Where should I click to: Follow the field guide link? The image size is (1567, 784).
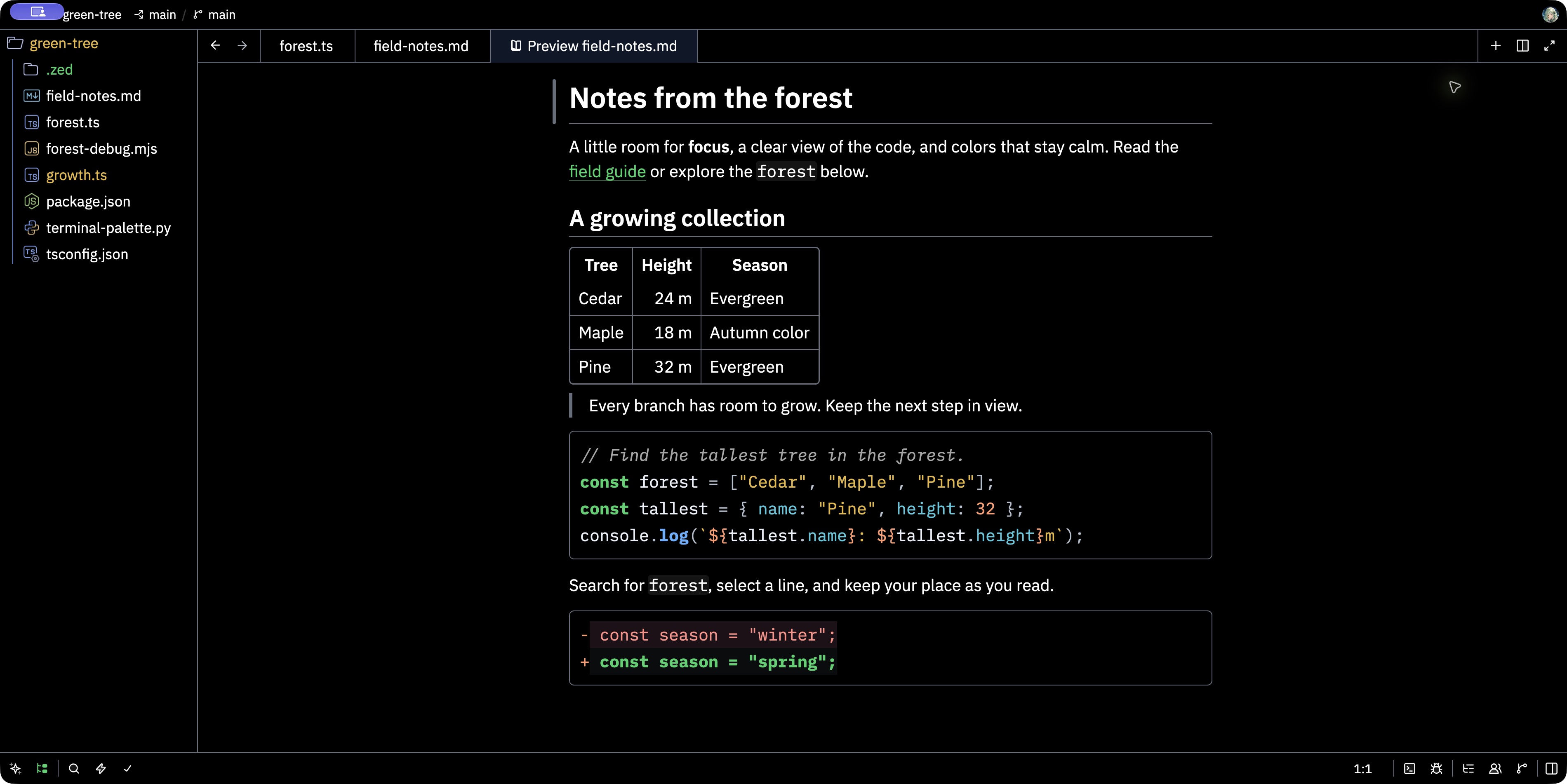point(607,171)
